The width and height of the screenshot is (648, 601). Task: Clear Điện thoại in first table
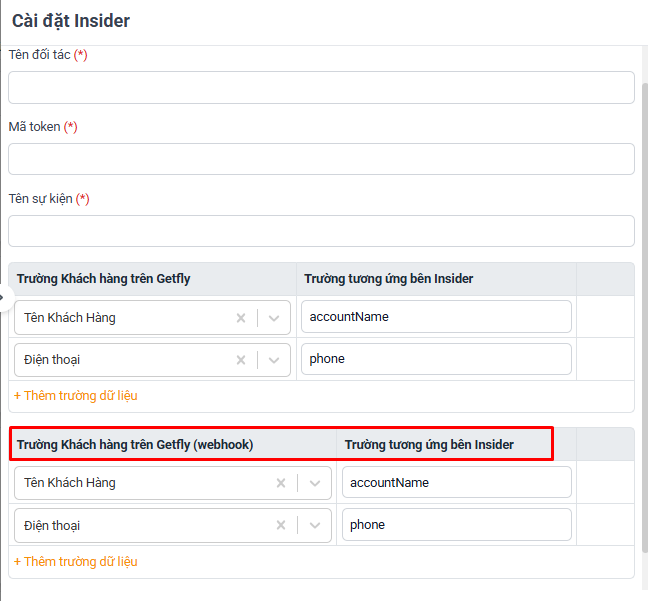tap(241, 360)
